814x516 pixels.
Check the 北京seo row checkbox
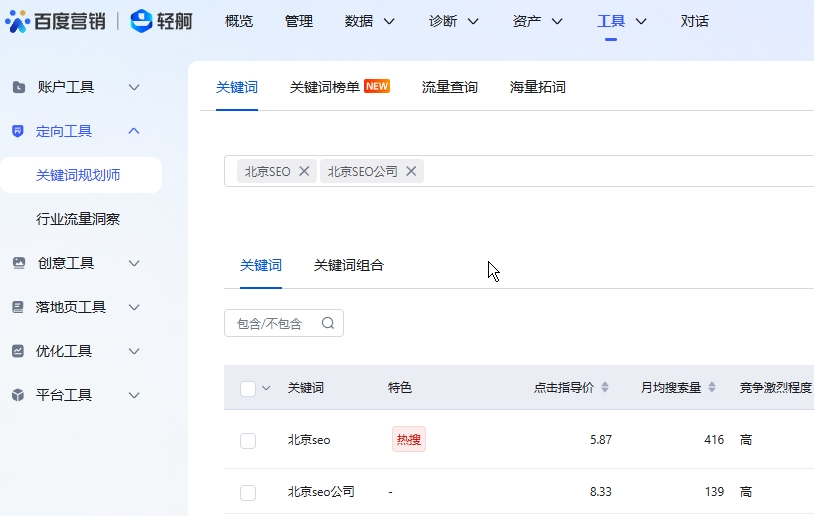(x=248, y=440)
